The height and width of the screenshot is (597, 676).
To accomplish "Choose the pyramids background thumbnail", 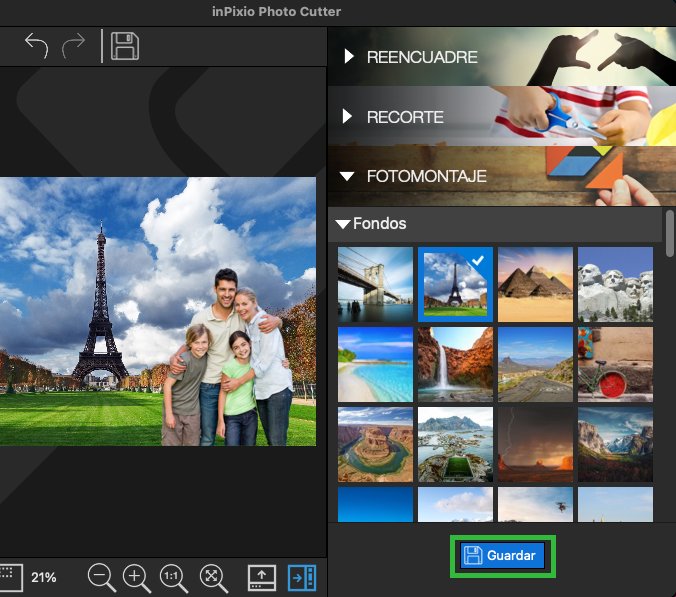I will (535, 284).
